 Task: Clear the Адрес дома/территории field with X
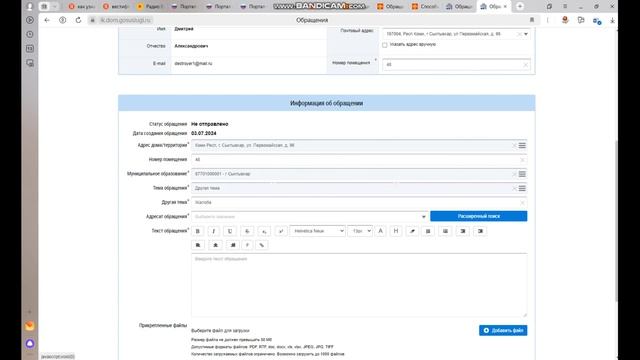pyautogui.click(x=514, y=145)
